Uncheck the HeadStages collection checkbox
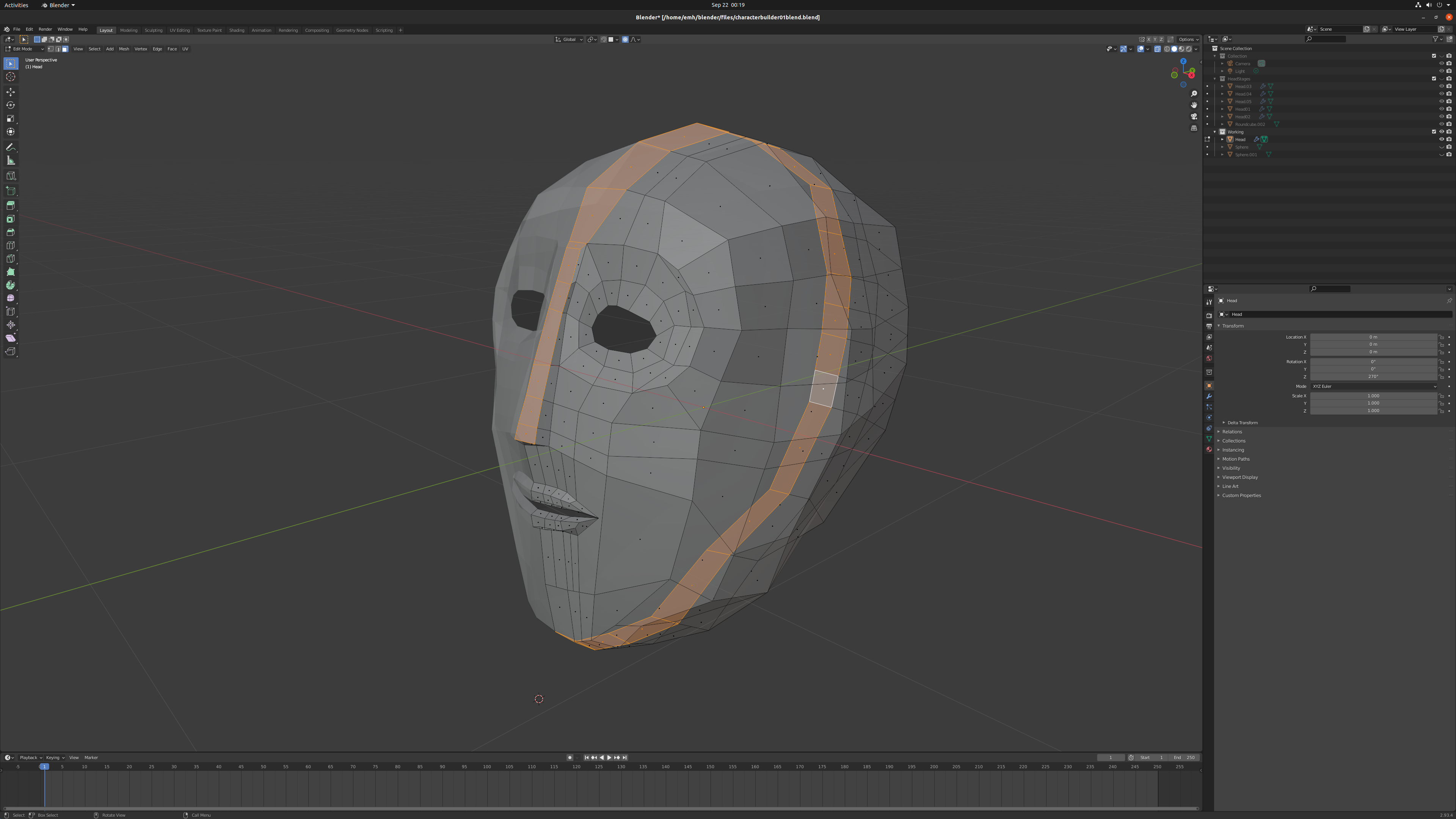The height and width of the screenshot is (819, 1456). pyautogui.click(x=1434, y=79)
